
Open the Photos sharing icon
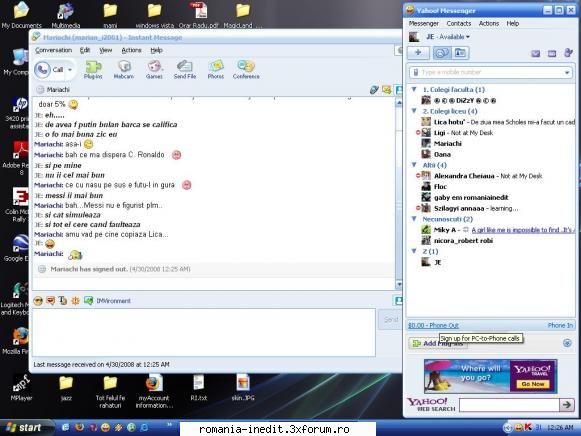click(216, 69)
